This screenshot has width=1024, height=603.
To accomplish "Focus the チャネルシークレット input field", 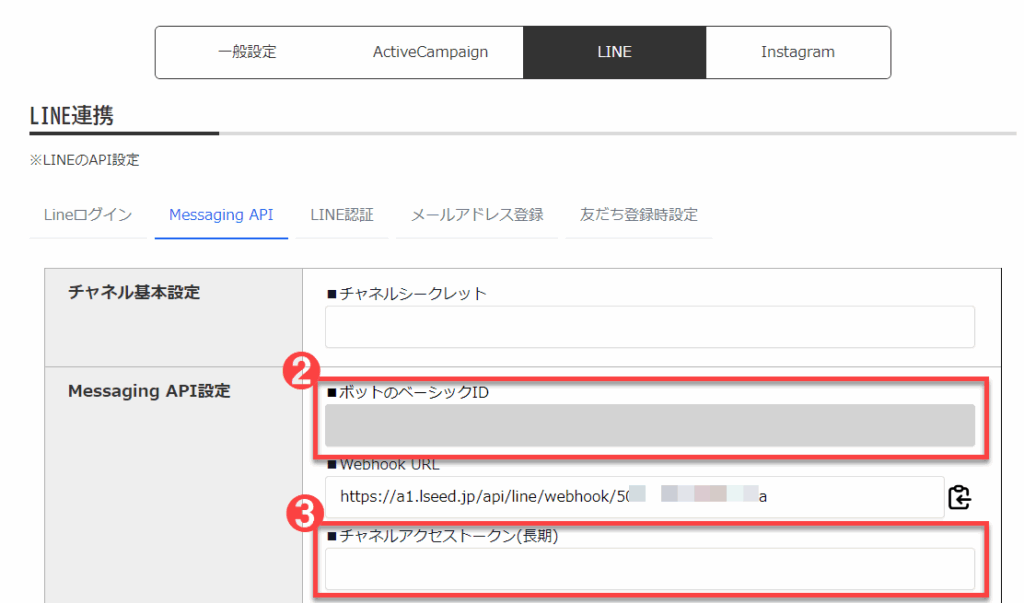I will [x=649, y=327].
